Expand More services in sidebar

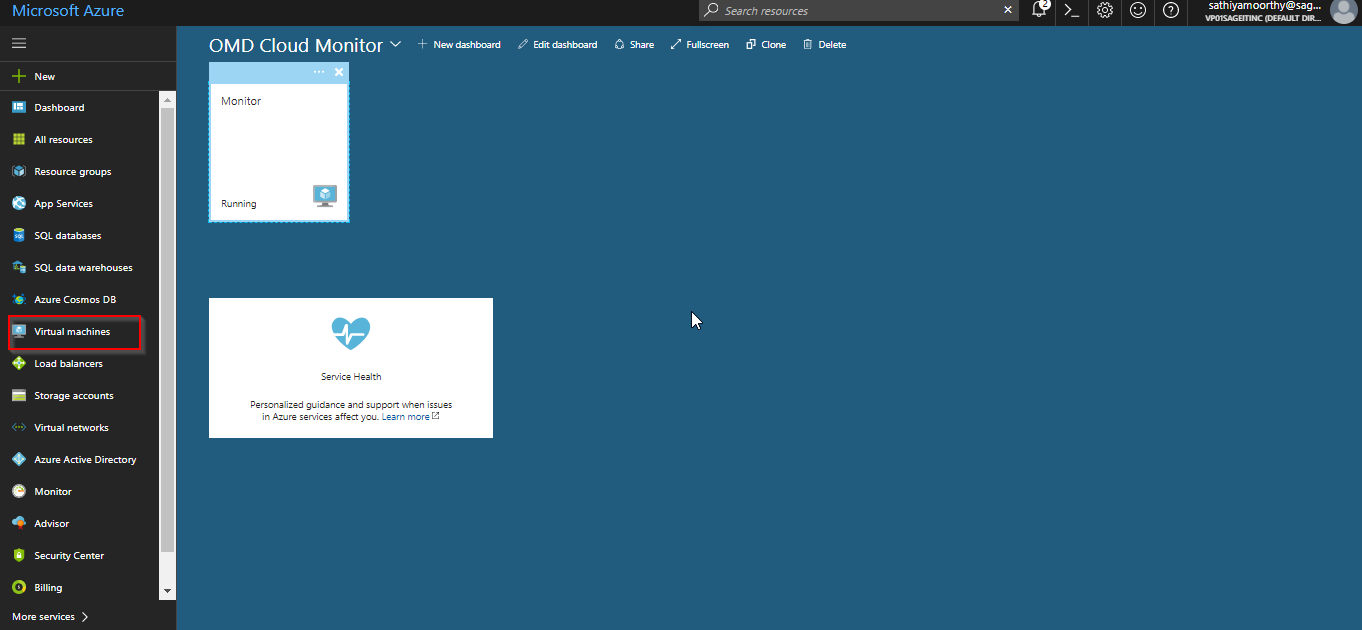(50, 617)
